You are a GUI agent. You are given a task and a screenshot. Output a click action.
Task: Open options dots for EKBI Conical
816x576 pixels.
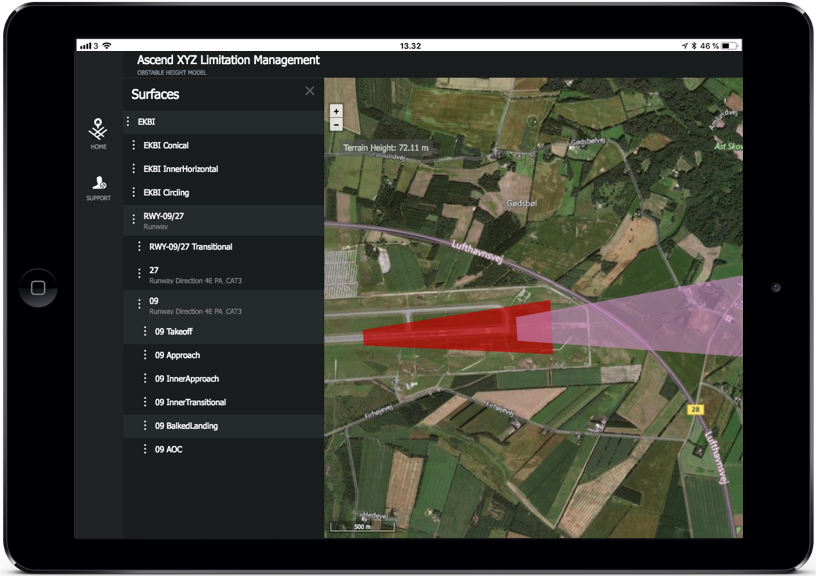pos(133,145)
